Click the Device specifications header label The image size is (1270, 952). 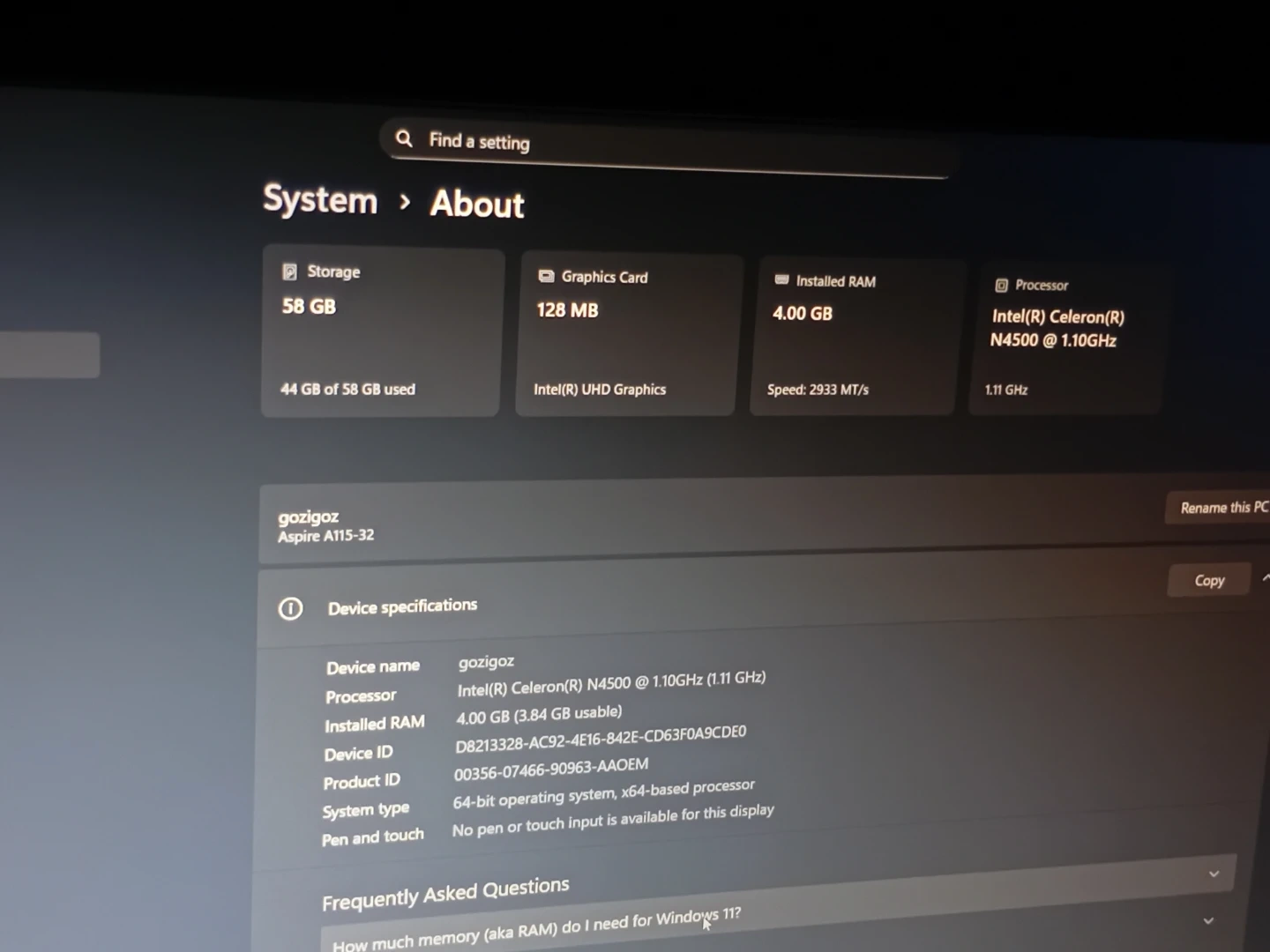pyautogui.click(x=402, y=606)
